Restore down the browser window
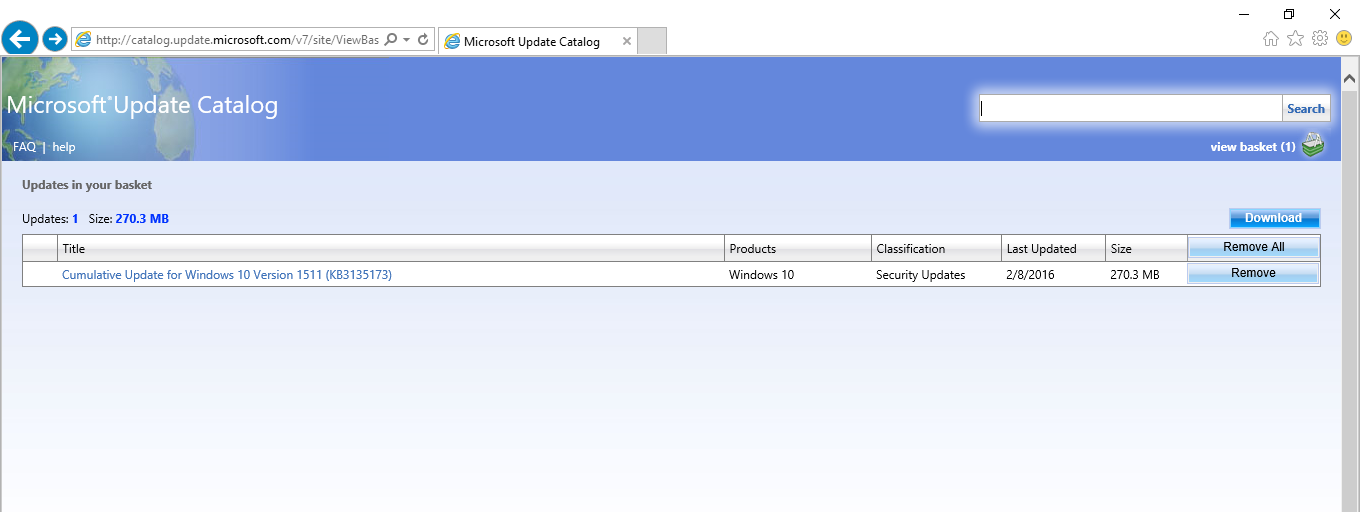 pos(1289,14)
